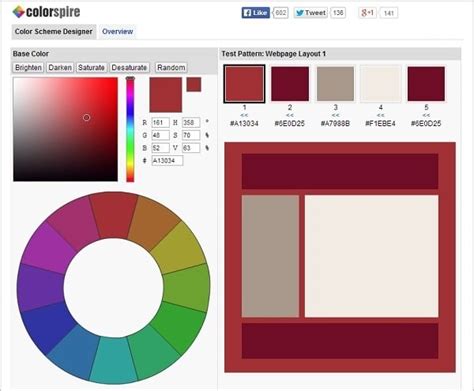Image resolution: width=474 pixels, height=391 pixels.
Task: Click the #A7988B hex label
Action: click(335, 124)
